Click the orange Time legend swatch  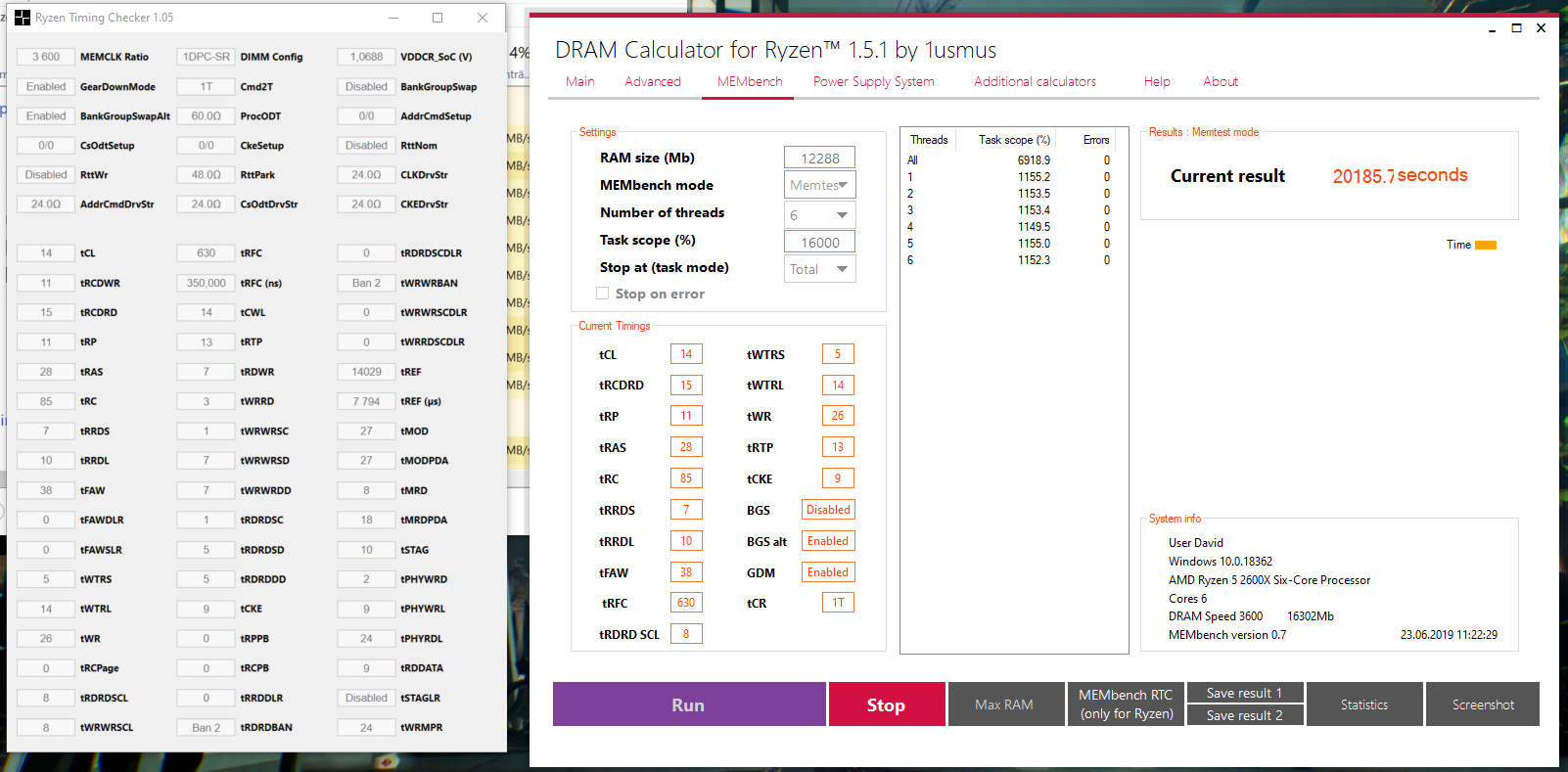click(1486, 246)
